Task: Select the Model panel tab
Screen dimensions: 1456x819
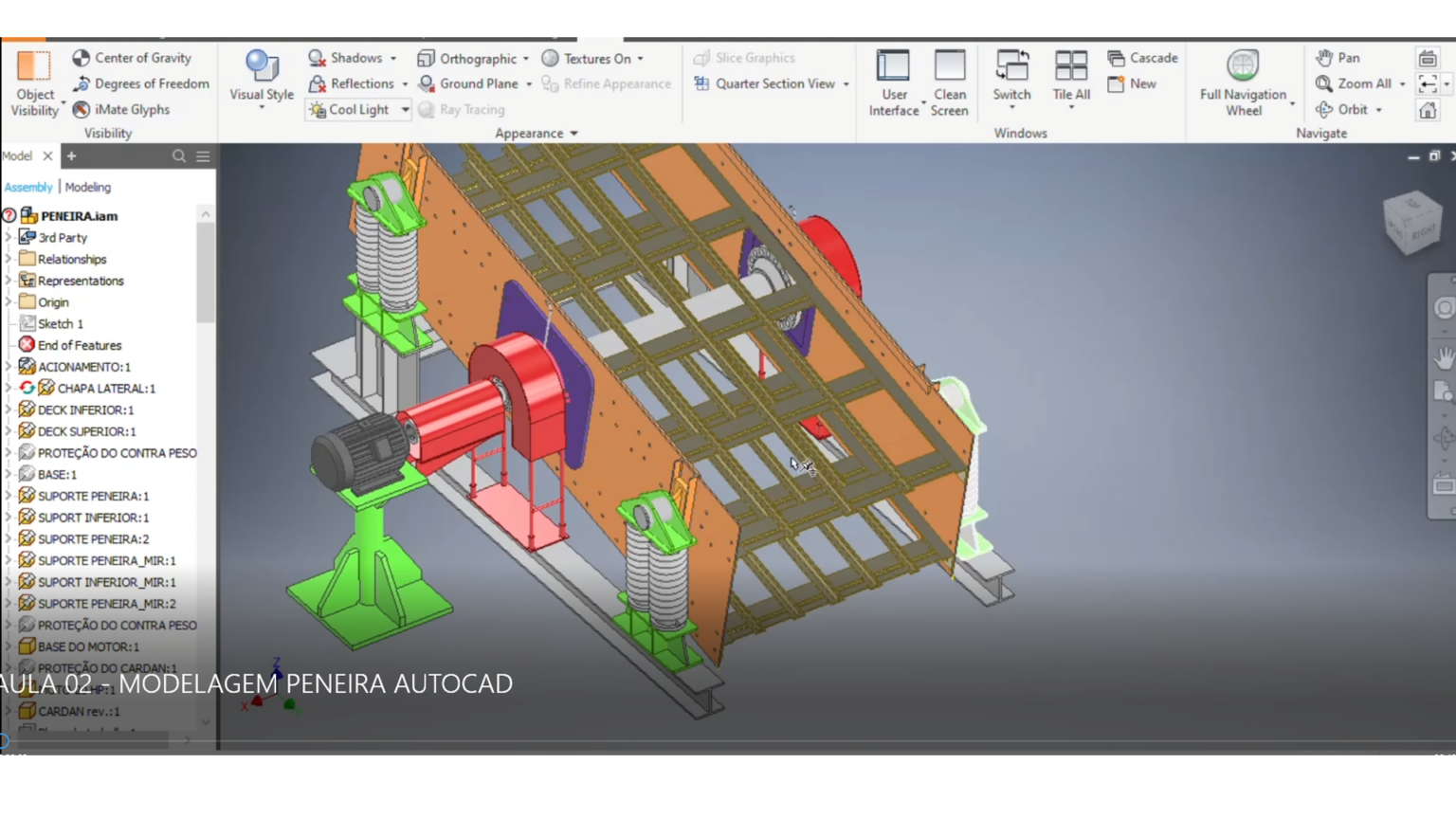Action: pyautogui.click(x=18, y=155)
